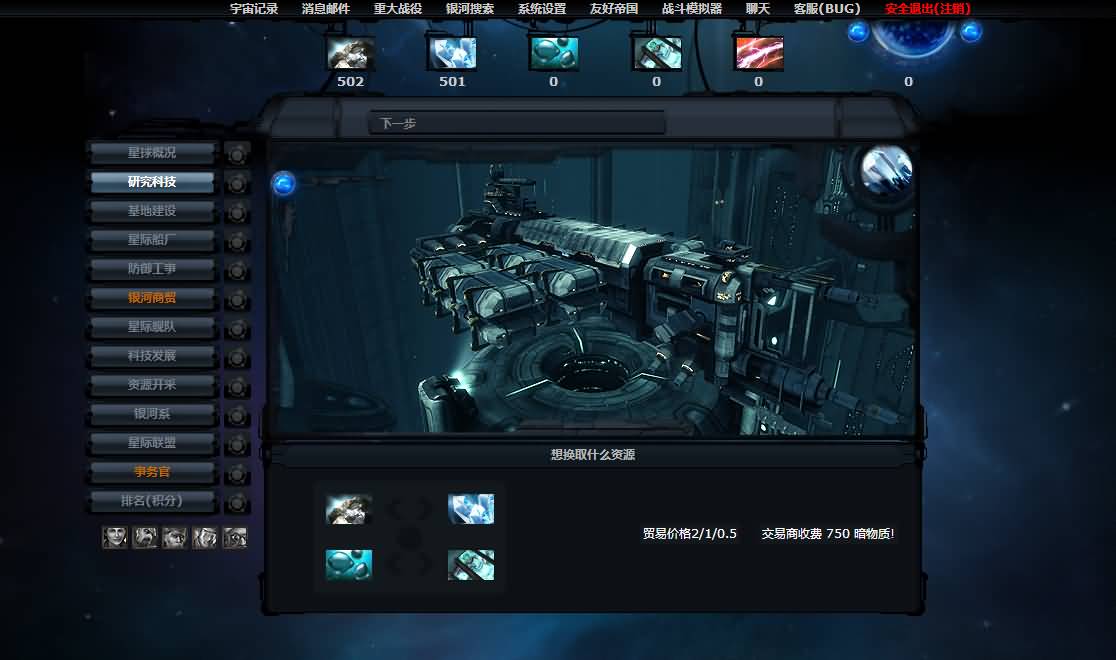1116x660 pixels.
Task: Choose the bottom-right resource in the trade panel
Action: 470,565
